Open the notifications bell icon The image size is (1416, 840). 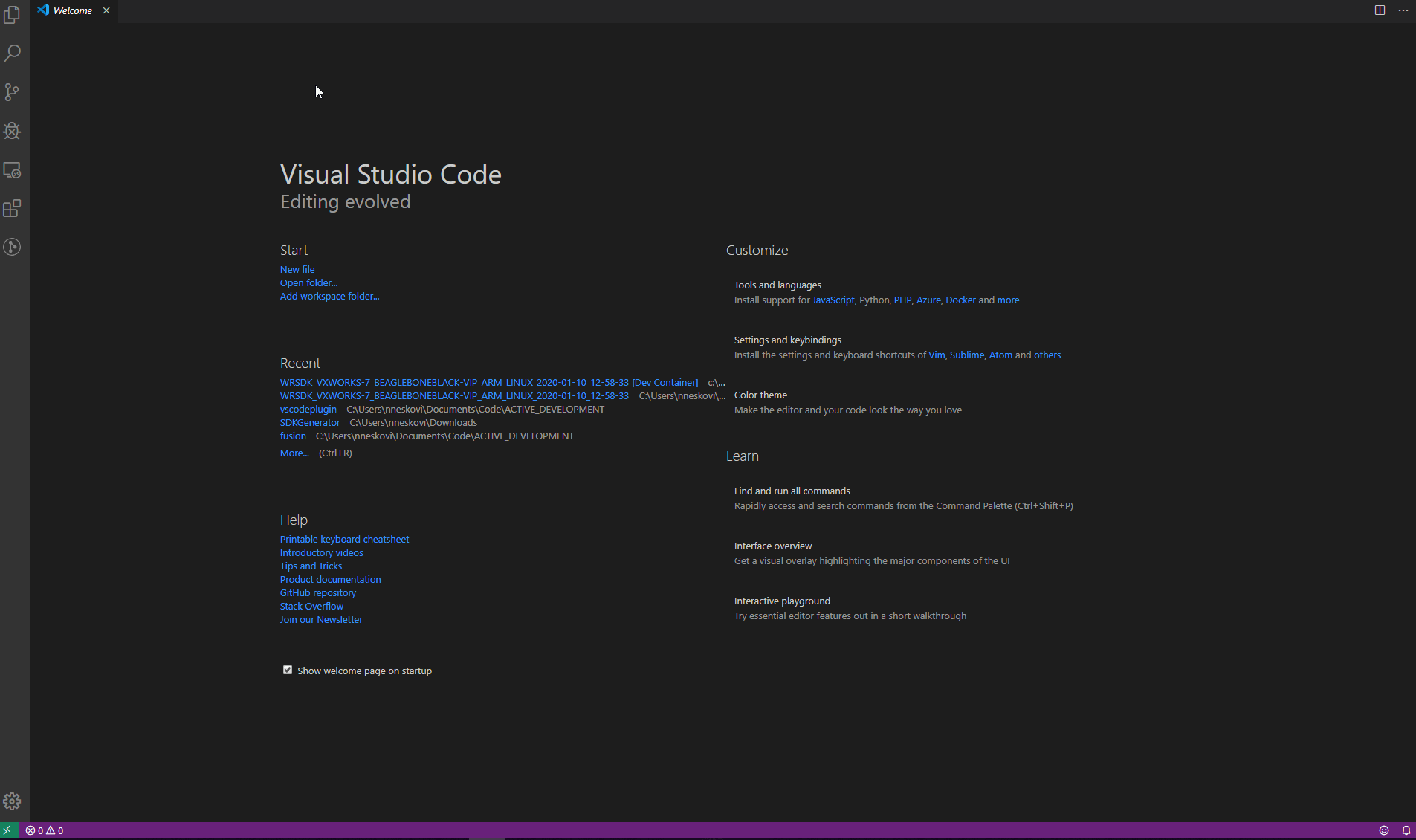tap(1406, 830)
